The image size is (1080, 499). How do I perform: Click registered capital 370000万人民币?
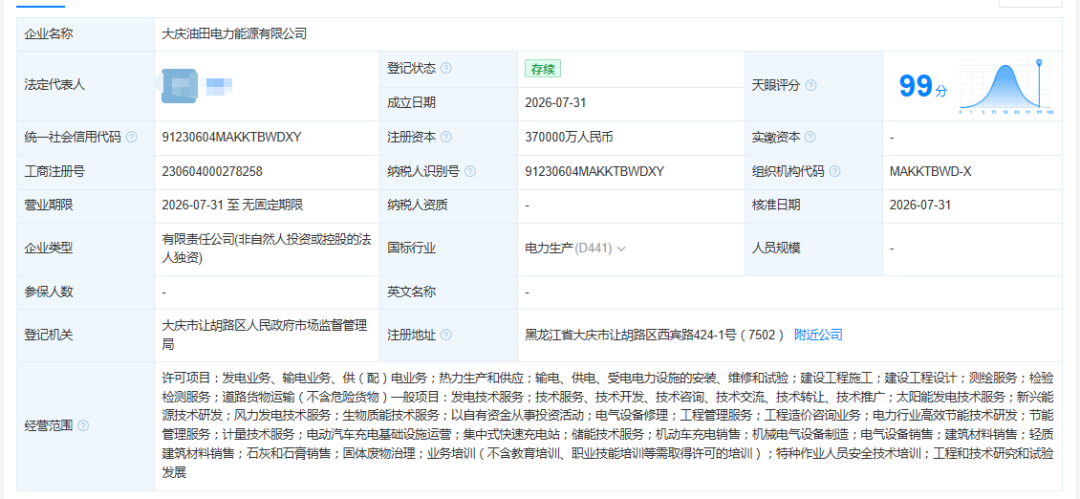tap(569, 137)
